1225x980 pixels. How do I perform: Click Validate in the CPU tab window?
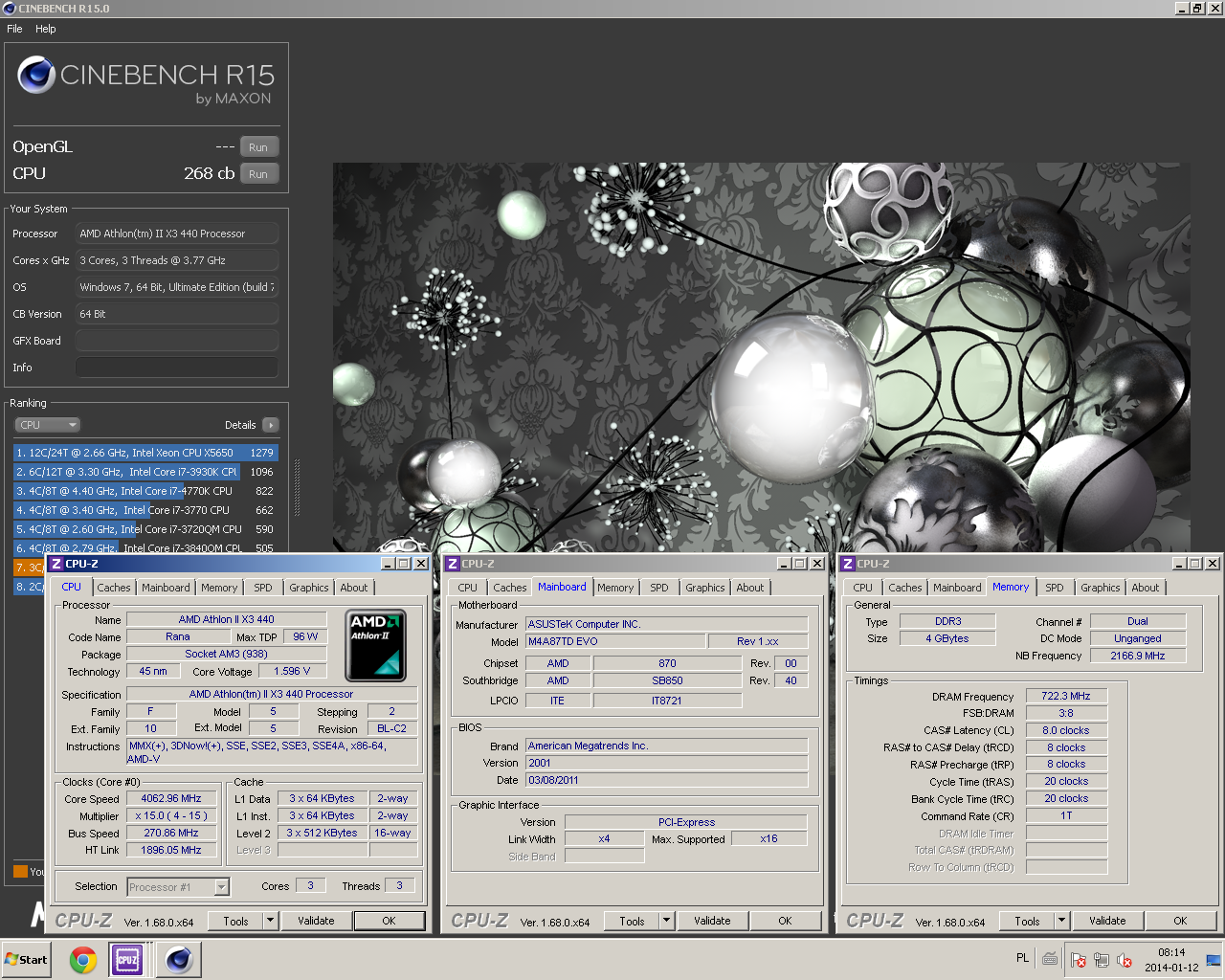pyautogui.click(x=316, y=921)
